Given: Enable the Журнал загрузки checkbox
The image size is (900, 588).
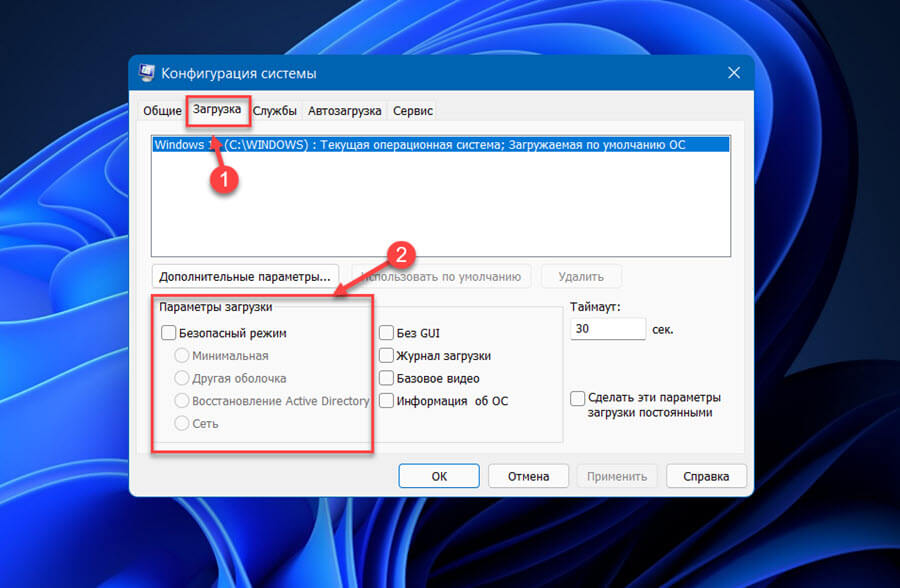Looking at the screenshot, I should click(x=386, y=355).
